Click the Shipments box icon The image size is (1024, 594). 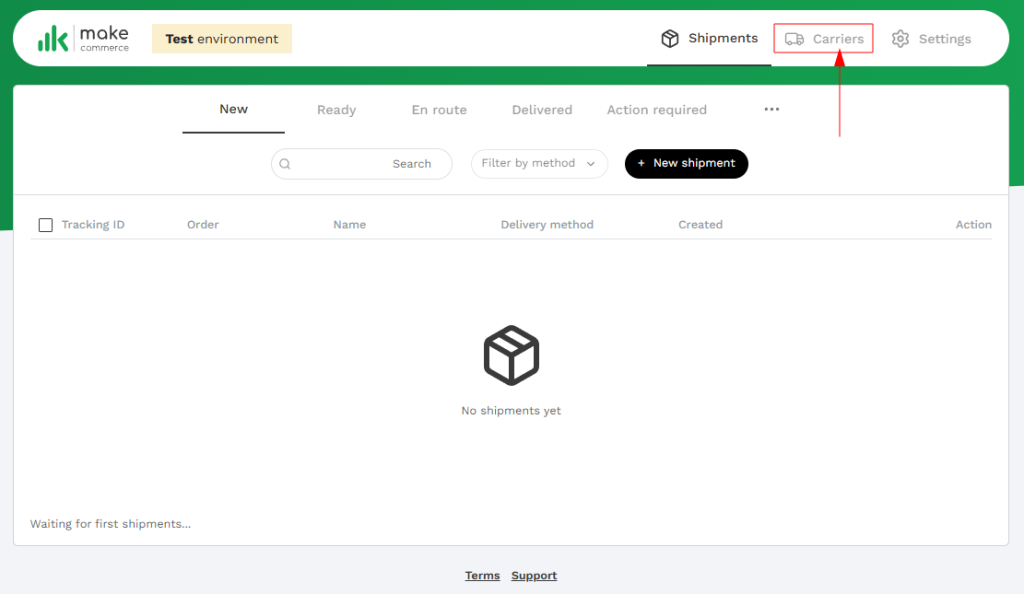(670, 39)
